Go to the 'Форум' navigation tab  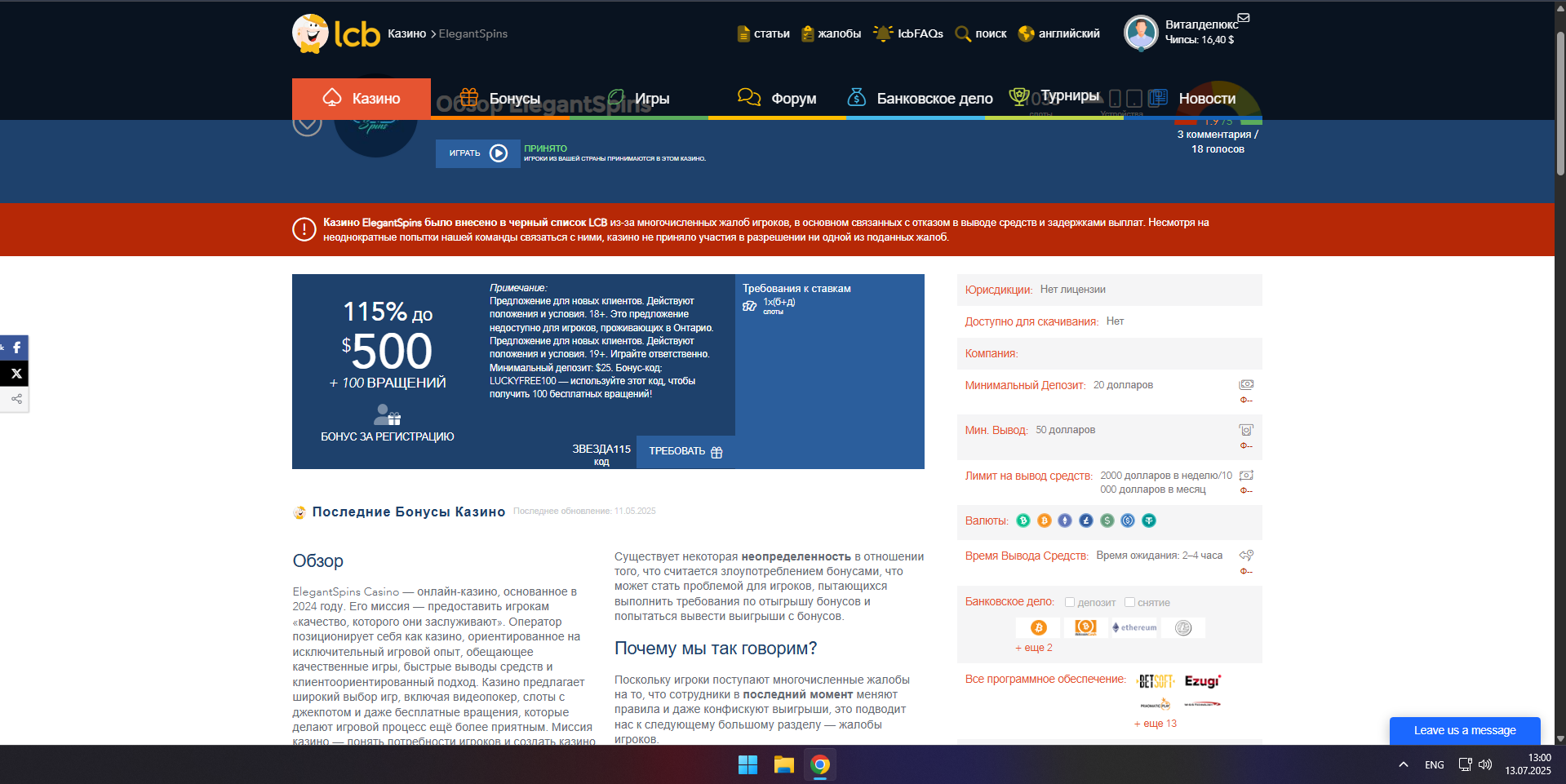(x=776, y=99)
